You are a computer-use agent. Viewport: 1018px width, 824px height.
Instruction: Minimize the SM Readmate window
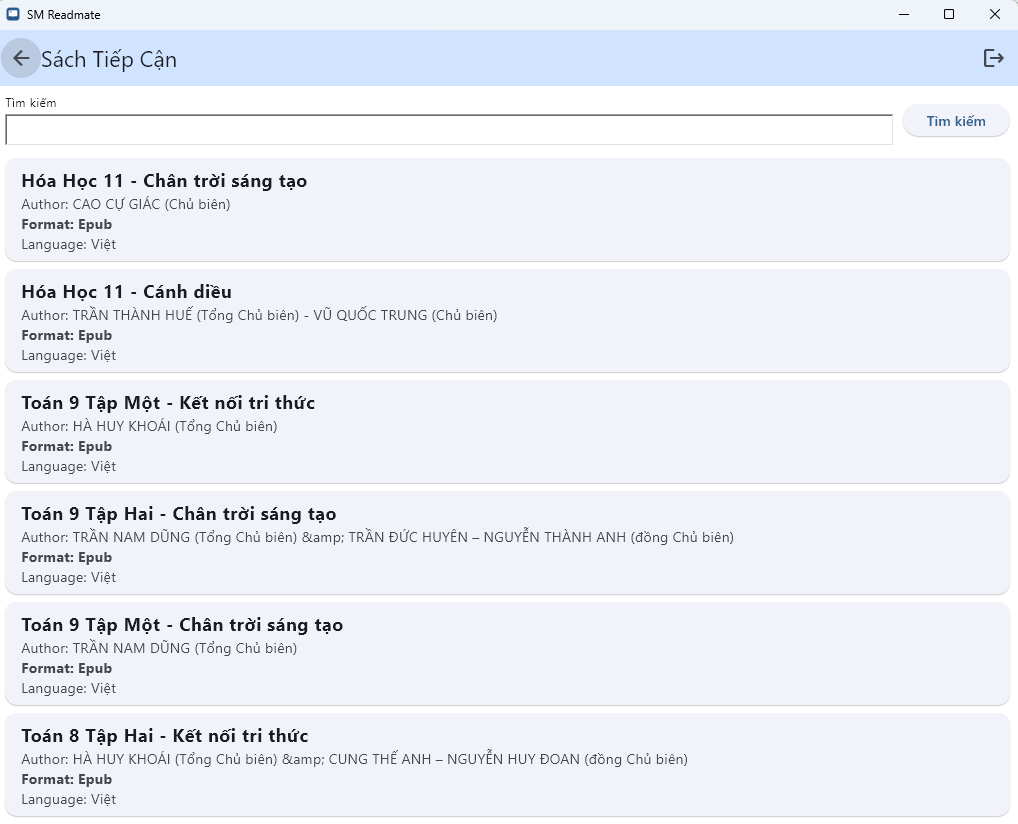[x=903, y=15]
